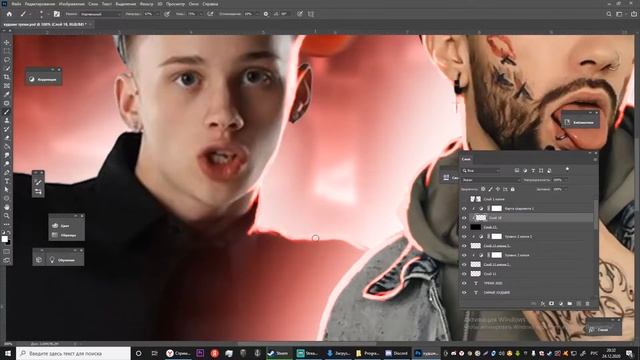
Task: Open layer opacity dropdown arrow
Action: click(x=566, y=180)
